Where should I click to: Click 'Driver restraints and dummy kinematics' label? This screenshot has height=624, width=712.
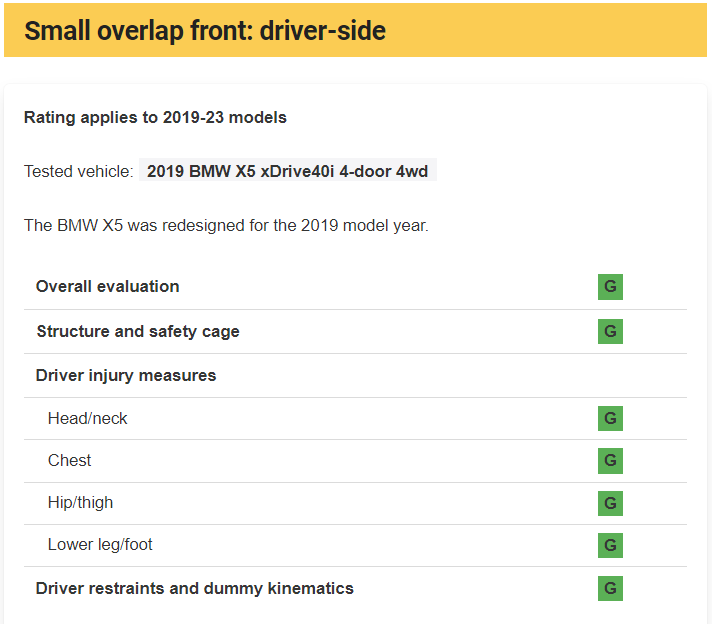194,588
